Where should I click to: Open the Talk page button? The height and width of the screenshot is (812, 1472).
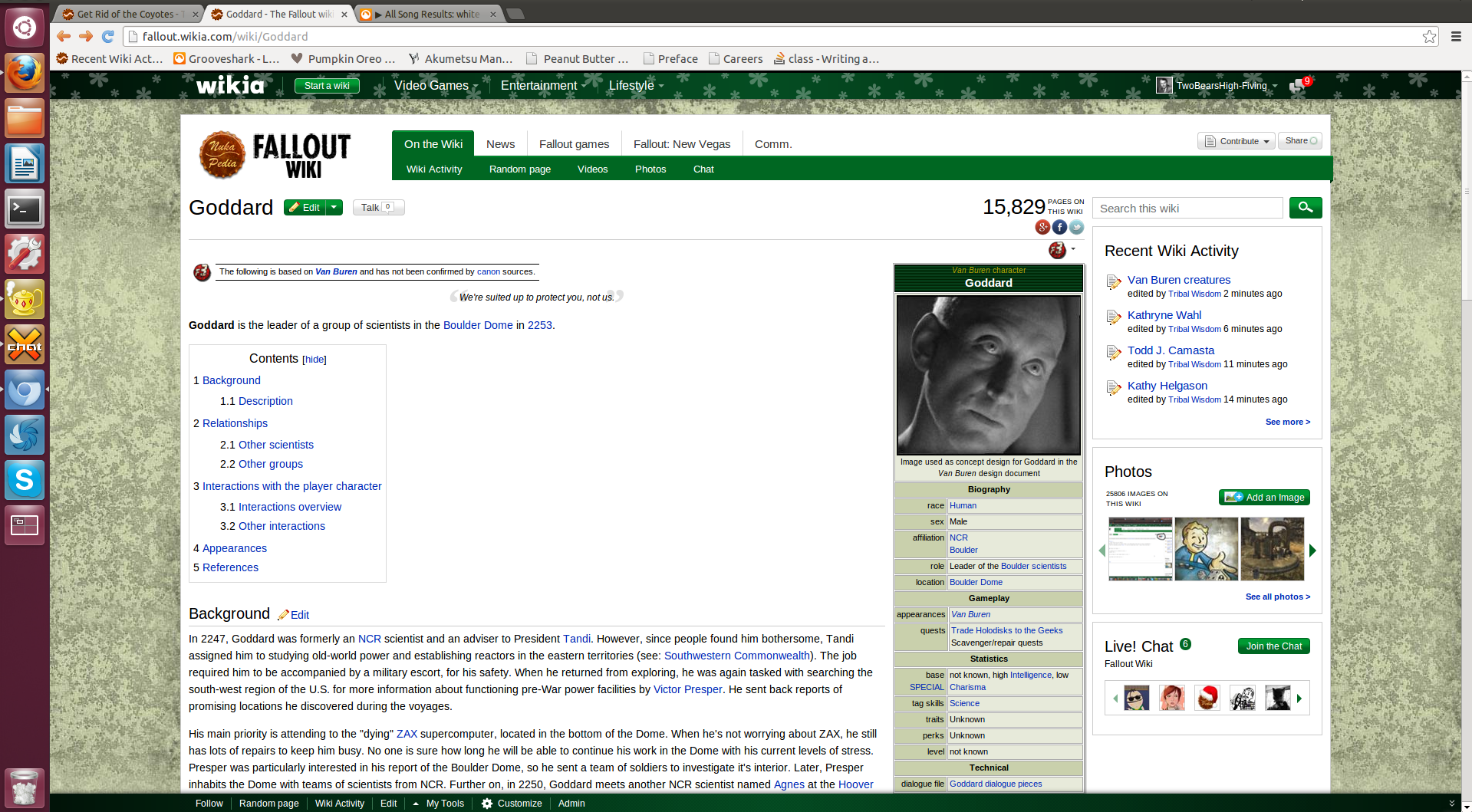[378, 207]
